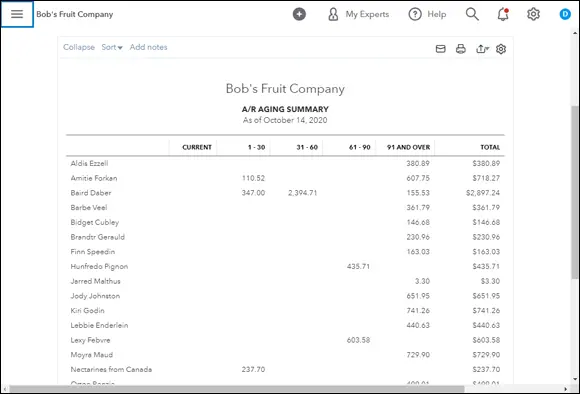This screenshot has width=580, height=394.
Task: Select customer Kiri Godin
Action: tap(88, 311)
